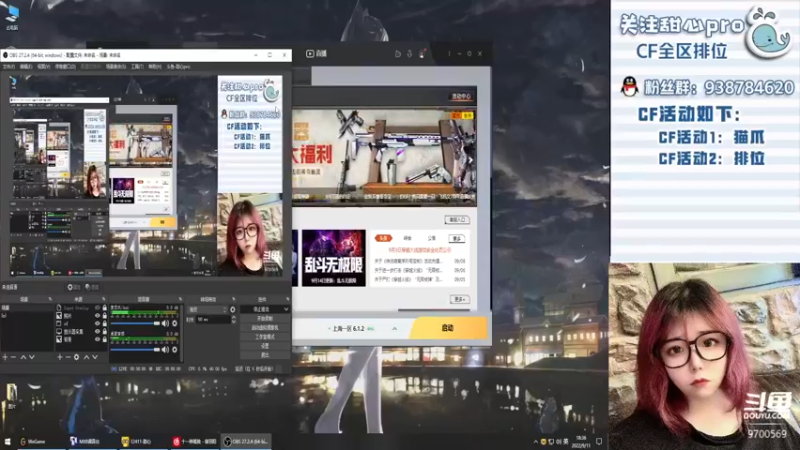Move selected source up in sources panel
The image size is (800, 450).
pos(86,357)
